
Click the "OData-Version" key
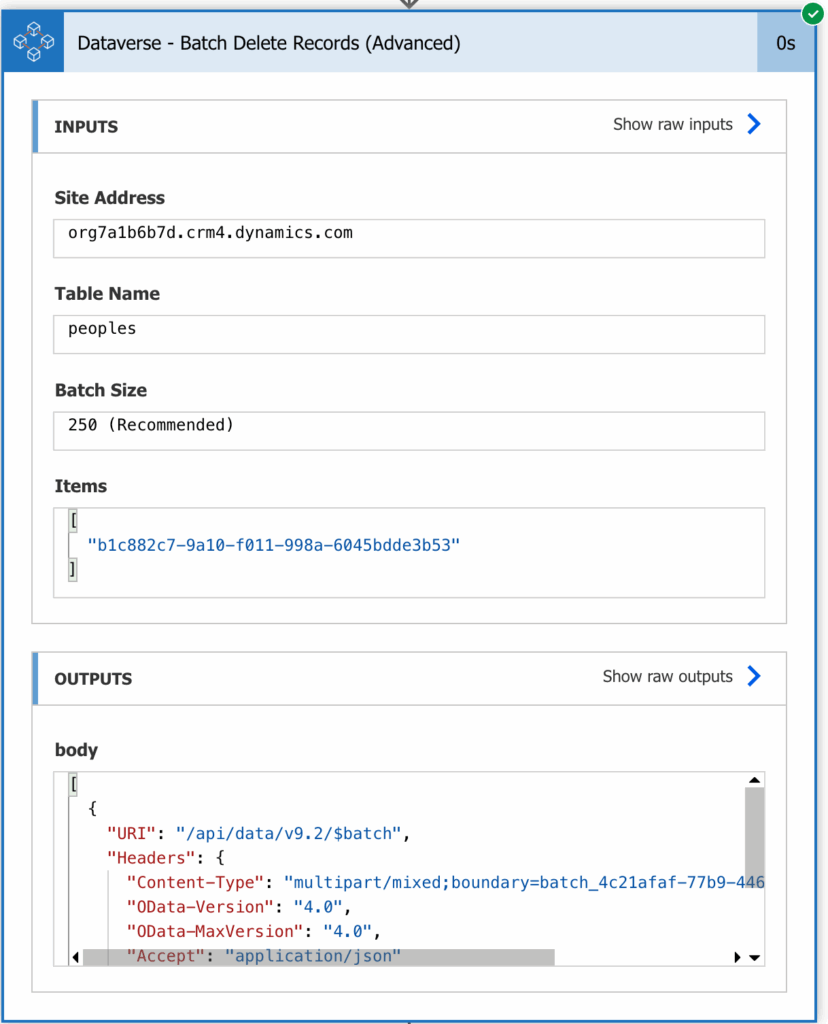200,906
